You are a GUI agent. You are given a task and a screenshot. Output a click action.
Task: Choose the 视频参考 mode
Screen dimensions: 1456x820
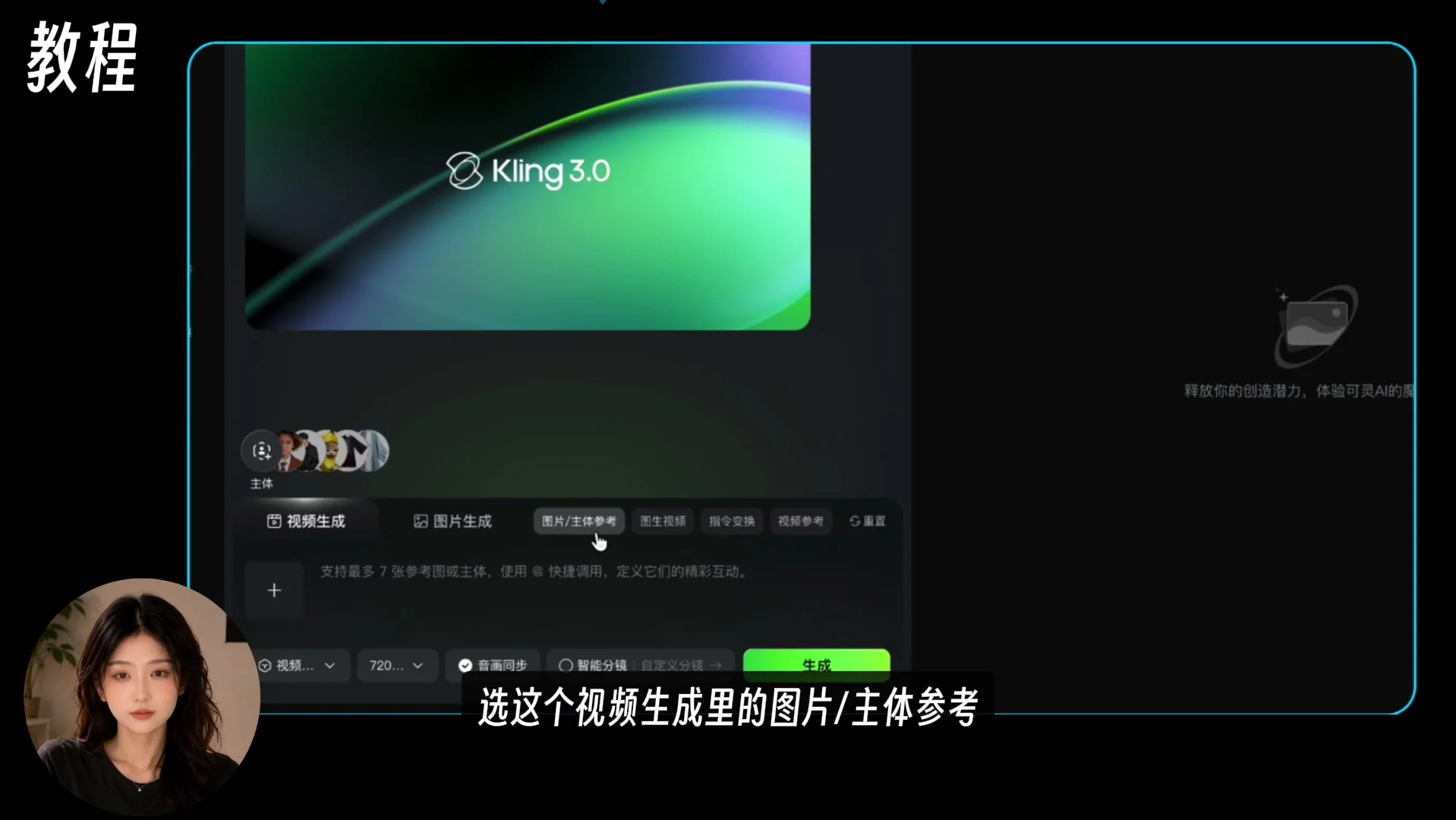point(801,521)
